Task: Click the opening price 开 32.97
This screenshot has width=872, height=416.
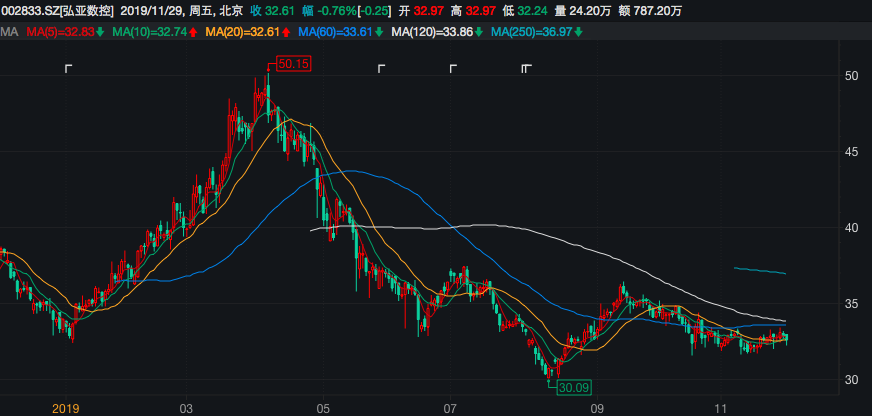Action: pyautogui.click(x=422, y=11)
